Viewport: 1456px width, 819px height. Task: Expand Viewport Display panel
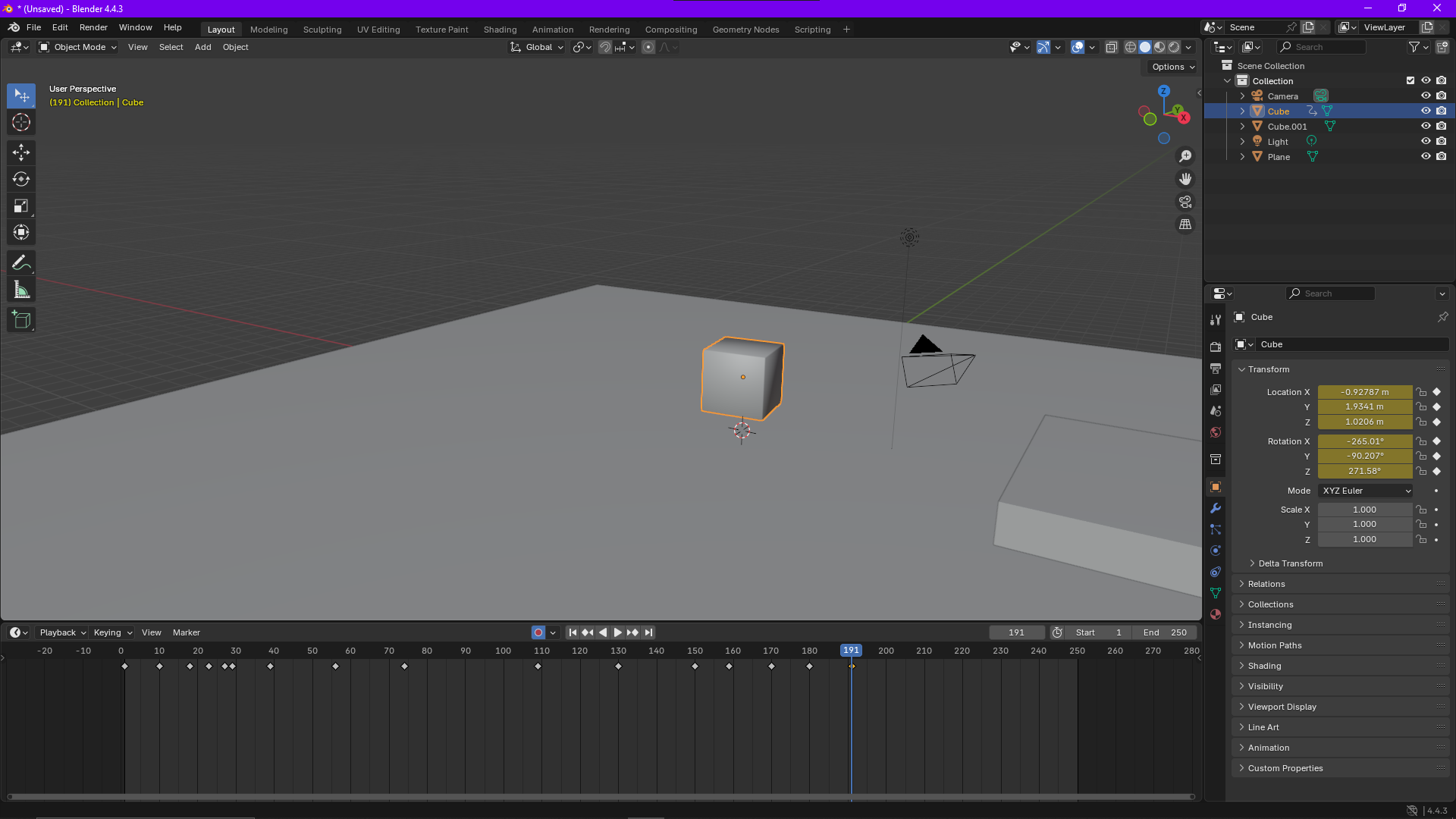(x=1282, y=707)
